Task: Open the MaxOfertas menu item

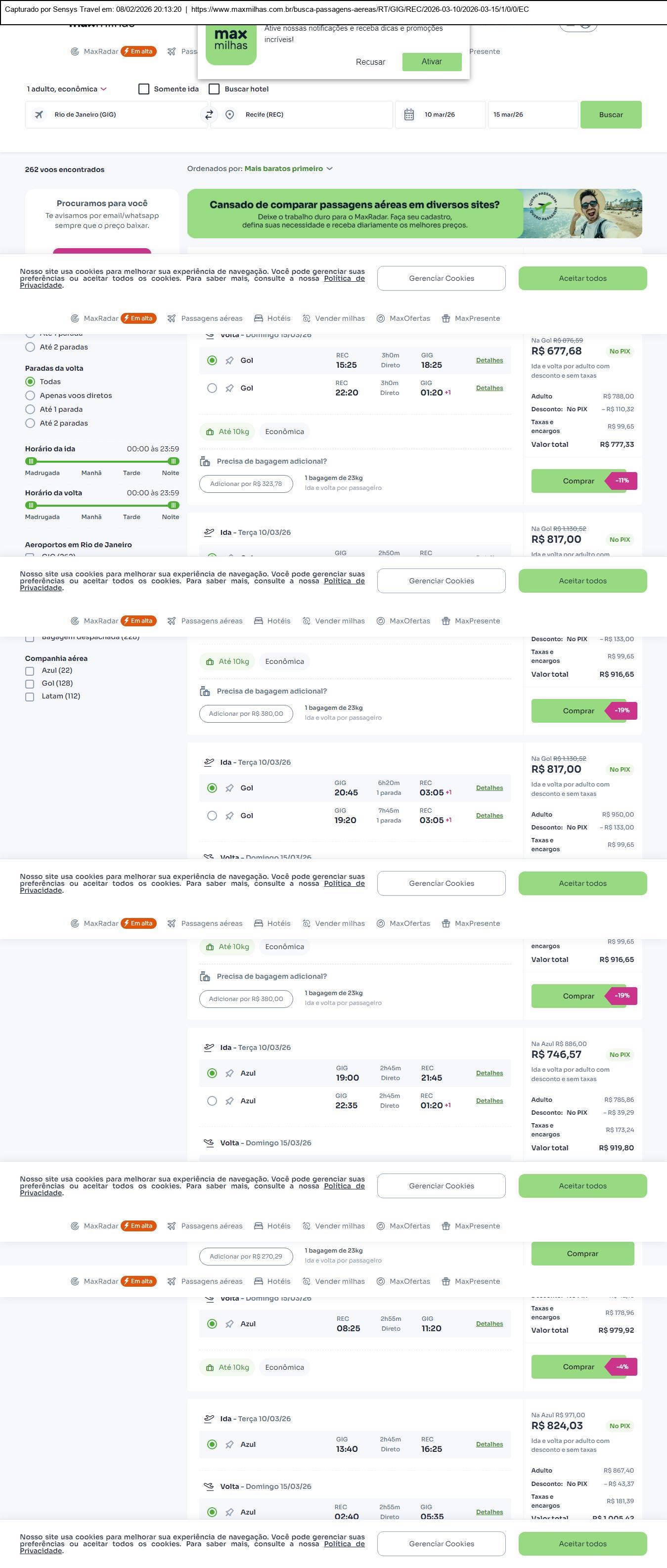Action: tap(403, 318)
